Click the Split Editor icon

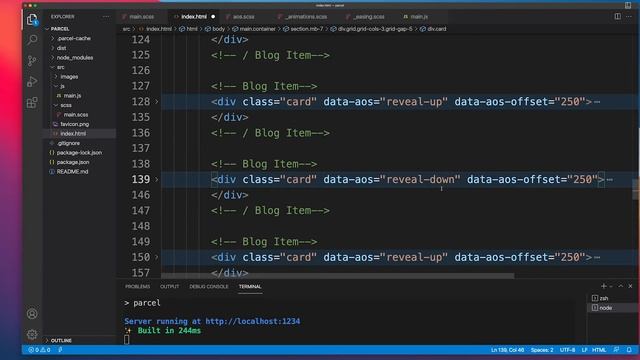618,16
